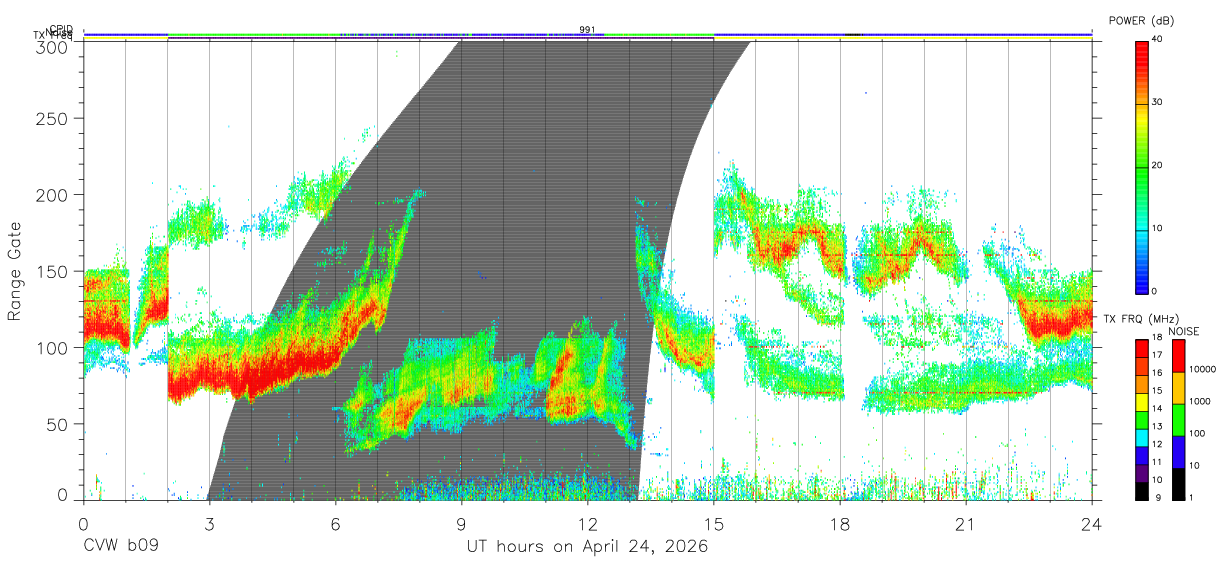Click the "Range Gate" y-axis title
Image resolution: width=1228 pixels, height=567 pixels.
pyautogui.click(x=16, y=271)
